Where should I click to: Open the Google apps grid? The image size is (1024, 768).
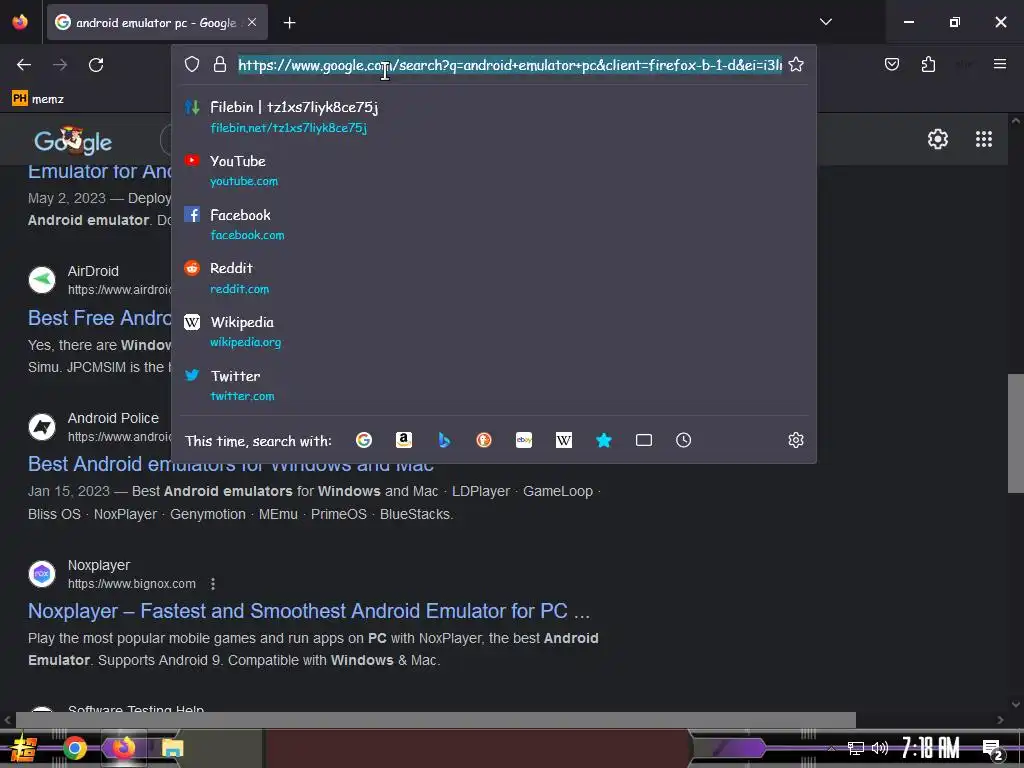point(984,139)
